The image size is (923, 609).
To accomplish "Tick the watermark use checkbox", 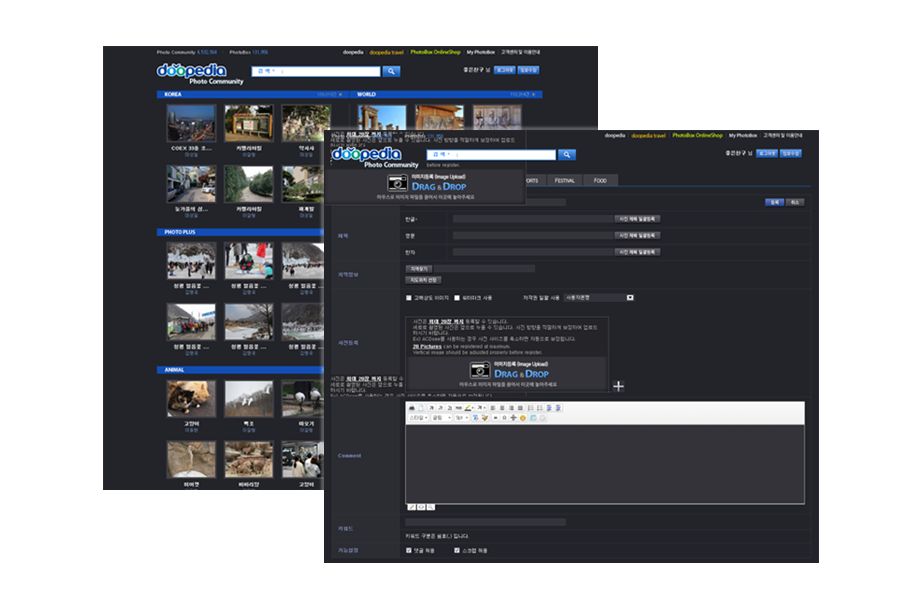I will 457,298.
